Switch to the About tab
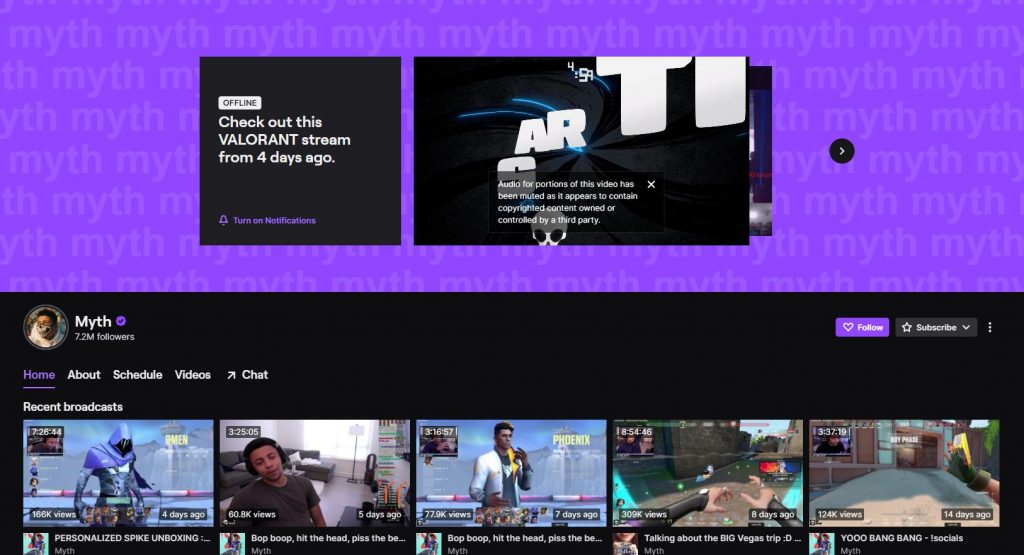1024x555 pixels. tap(84, 375)
